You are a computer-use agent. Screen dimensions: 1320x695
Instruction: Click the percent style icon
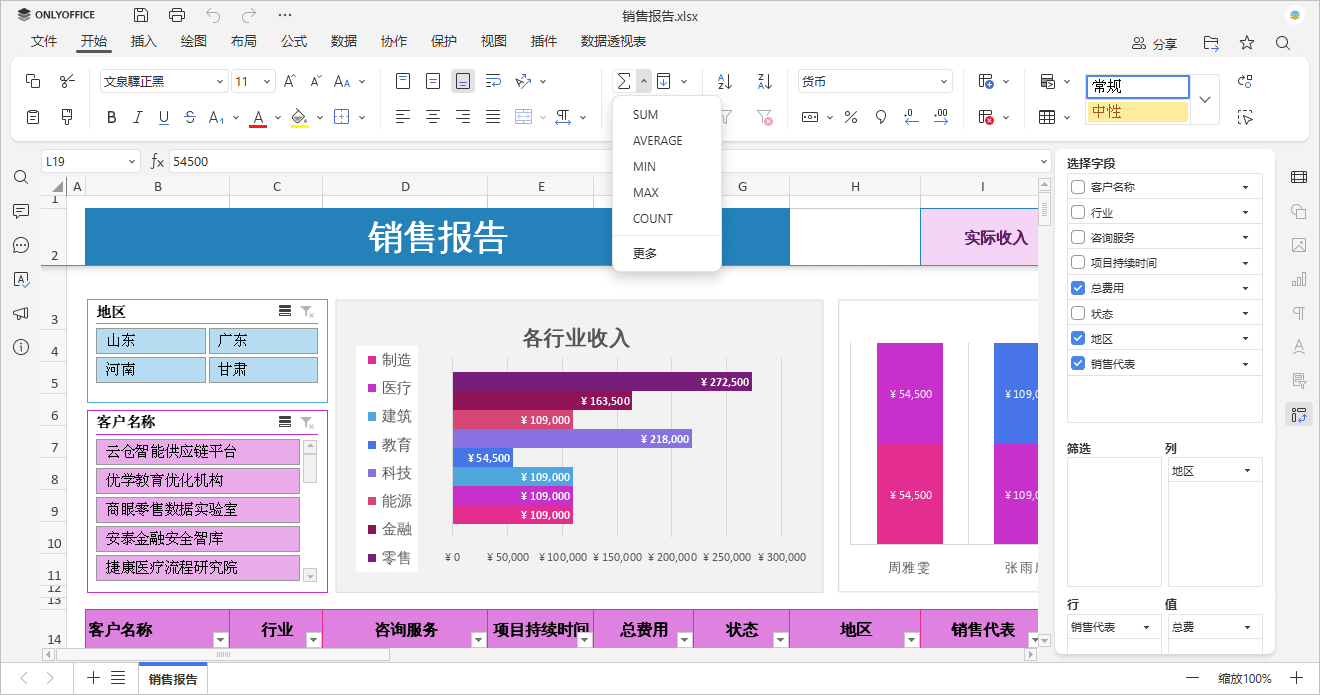tap(851, 118)
